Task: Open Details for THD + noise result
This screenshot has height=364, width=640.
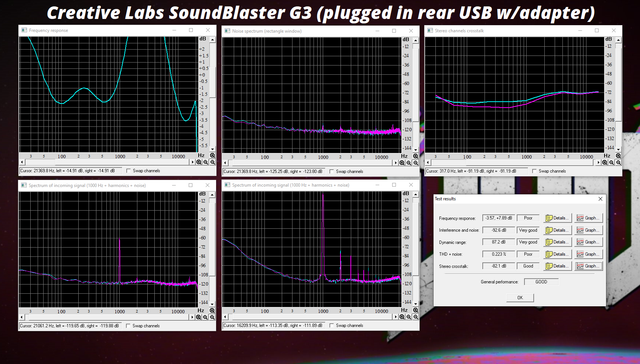Action: point(558,254)
